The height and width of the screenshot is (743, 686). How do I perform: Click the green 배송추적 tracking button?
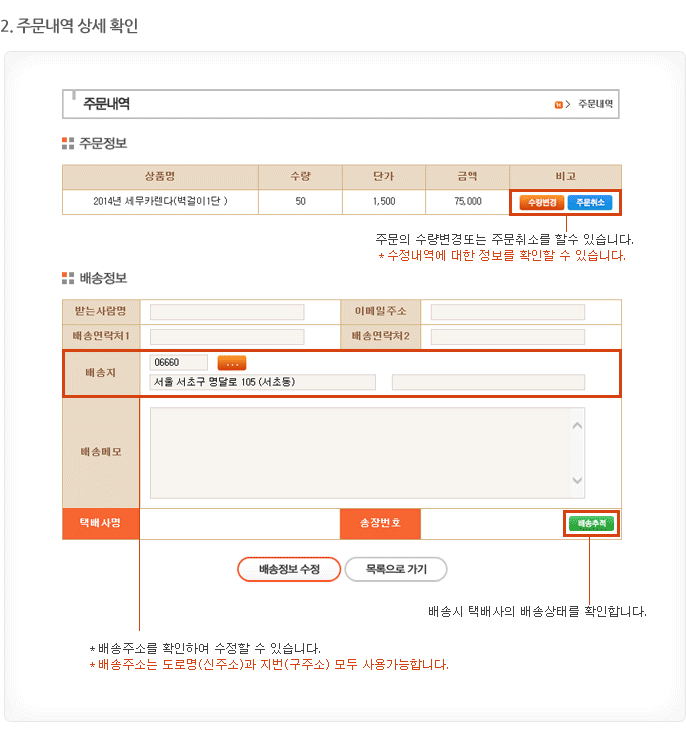pyautogui.click(x=591, y=523)
